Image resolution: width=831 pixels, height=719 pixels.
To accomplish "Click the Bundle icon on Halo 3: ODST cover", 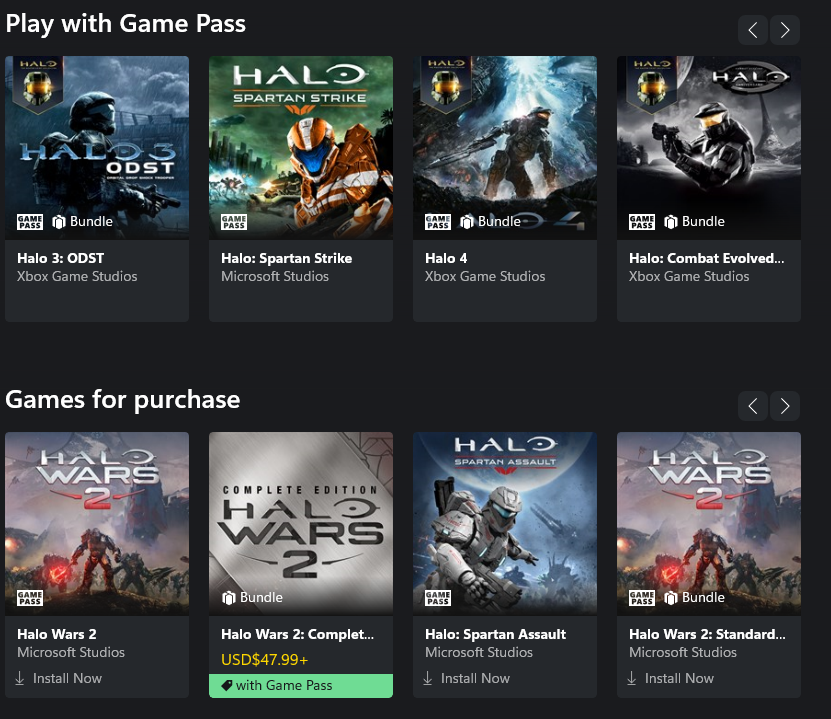I will click(59, 222).
